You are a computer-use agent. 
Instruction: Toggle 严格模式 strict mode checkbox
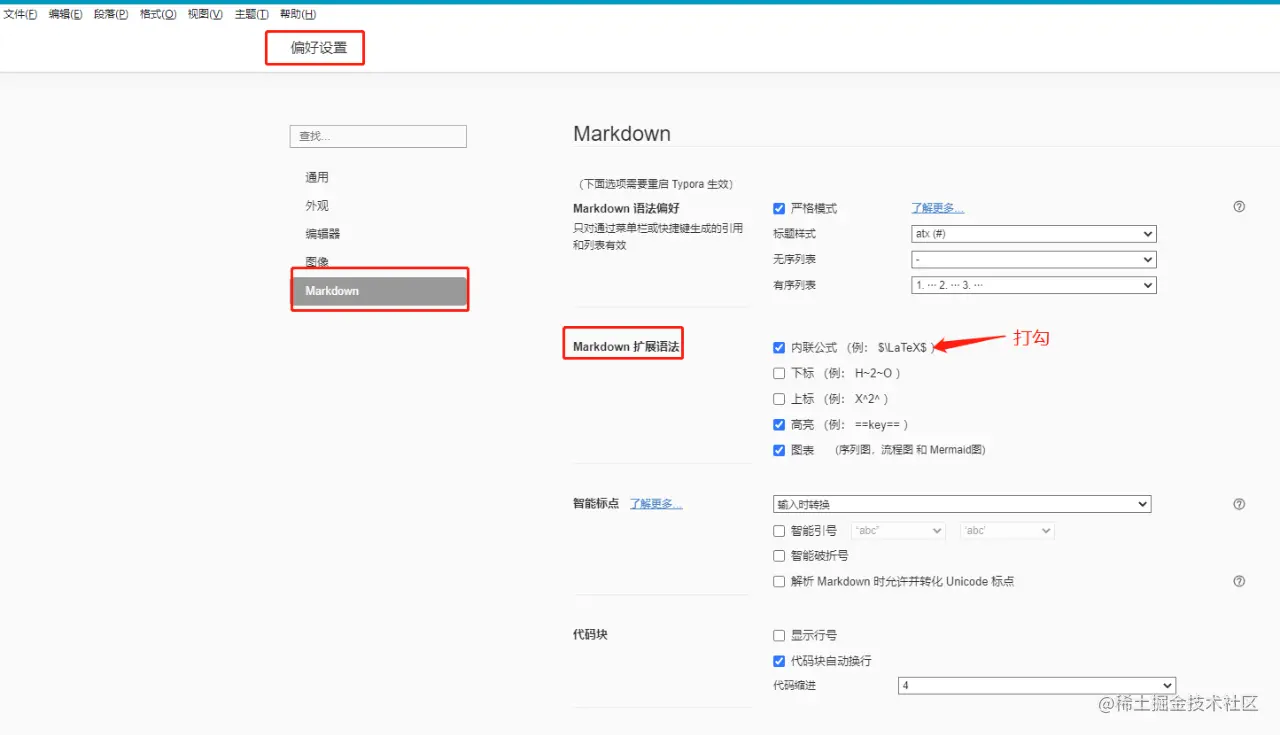coord(779,208)
